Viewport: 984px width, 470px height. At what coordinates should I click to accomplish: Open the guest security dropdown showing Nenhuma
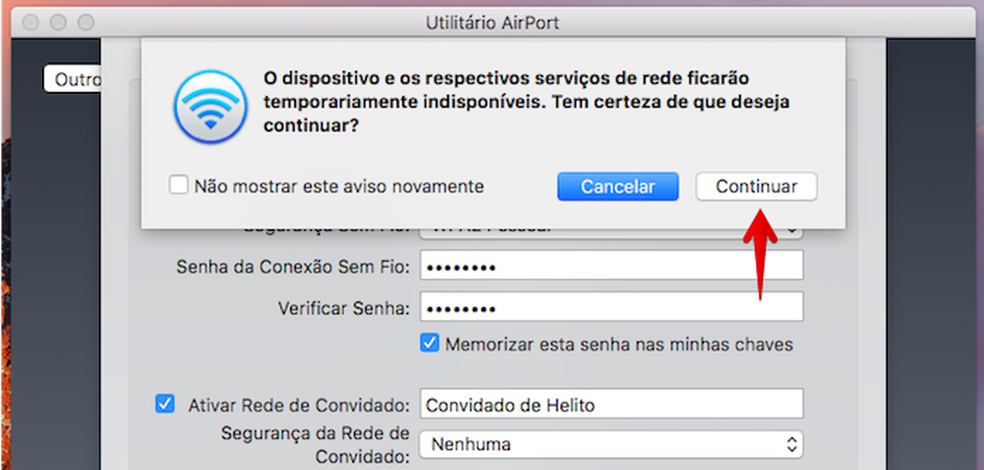(x=612, y=443)
